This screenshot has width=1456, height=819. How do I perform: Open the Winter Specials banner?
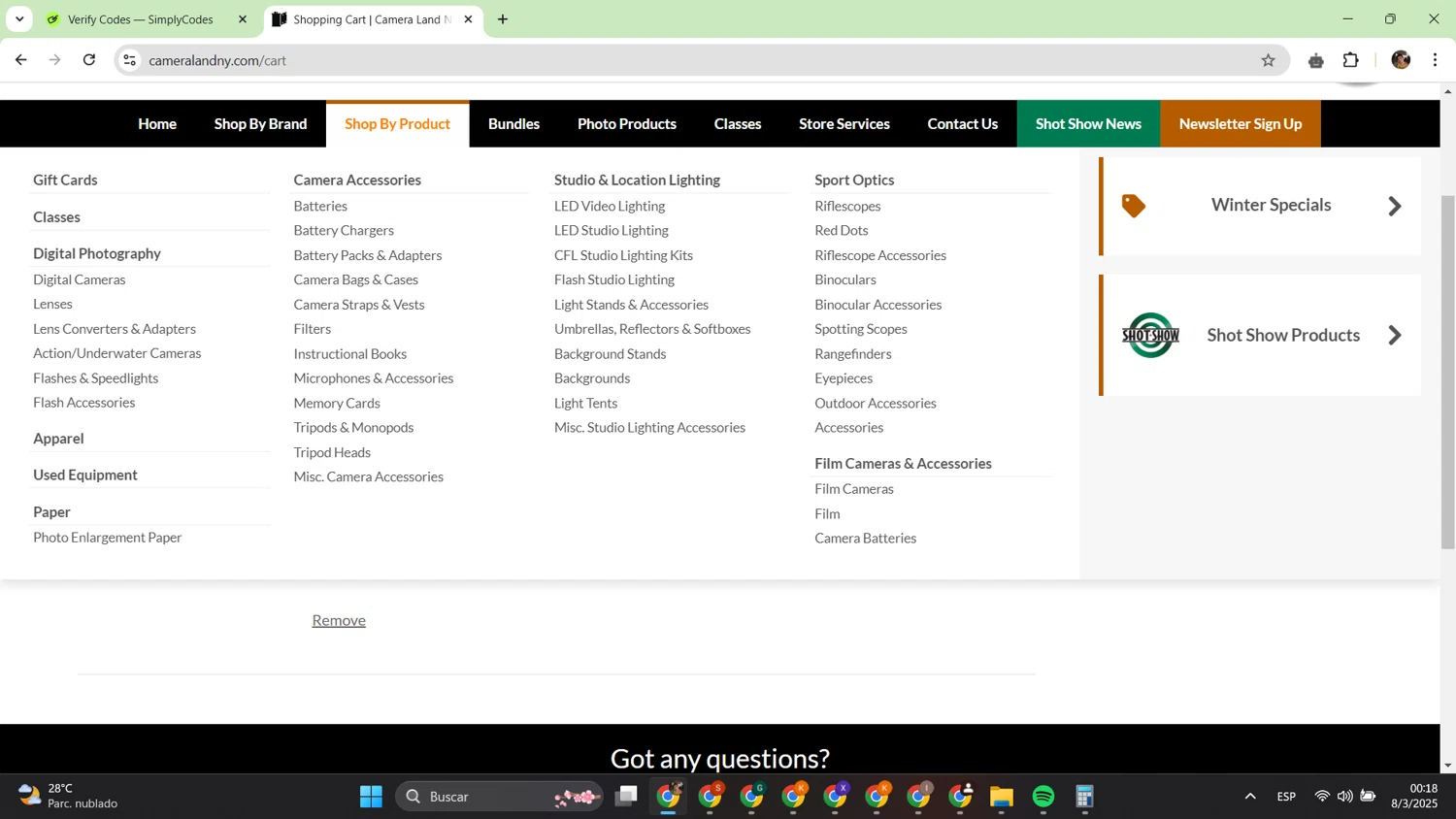pos(1261,206)
